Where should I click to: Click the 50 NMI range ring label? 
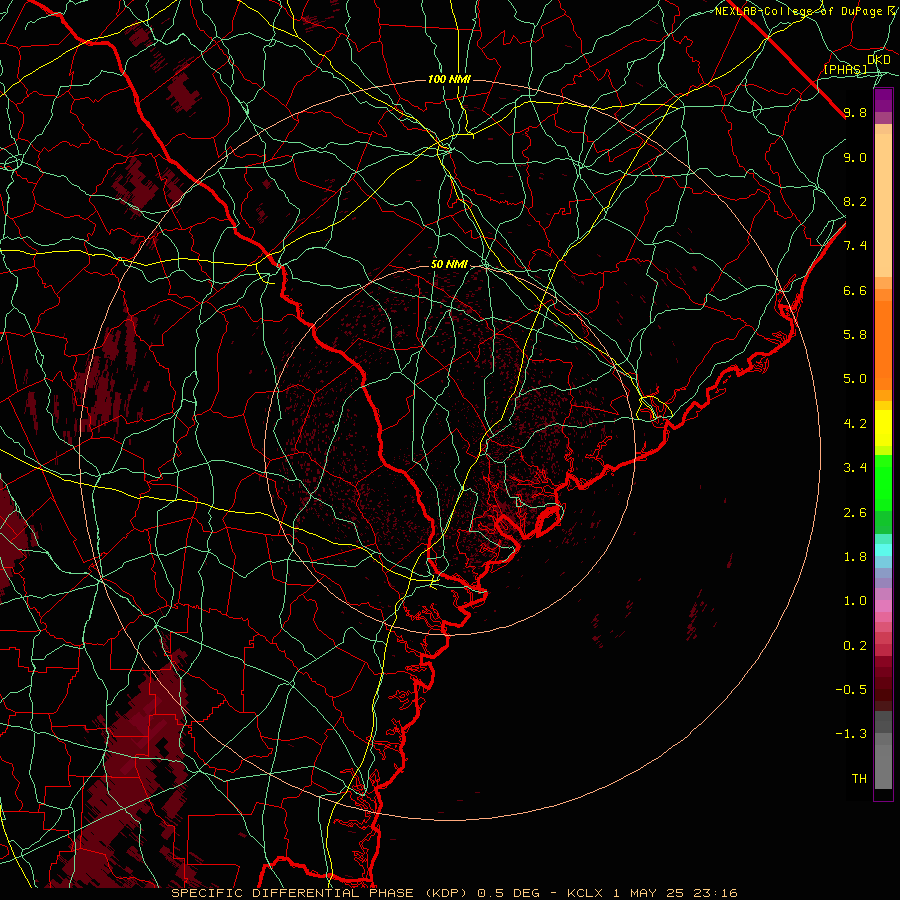point(449,264)
